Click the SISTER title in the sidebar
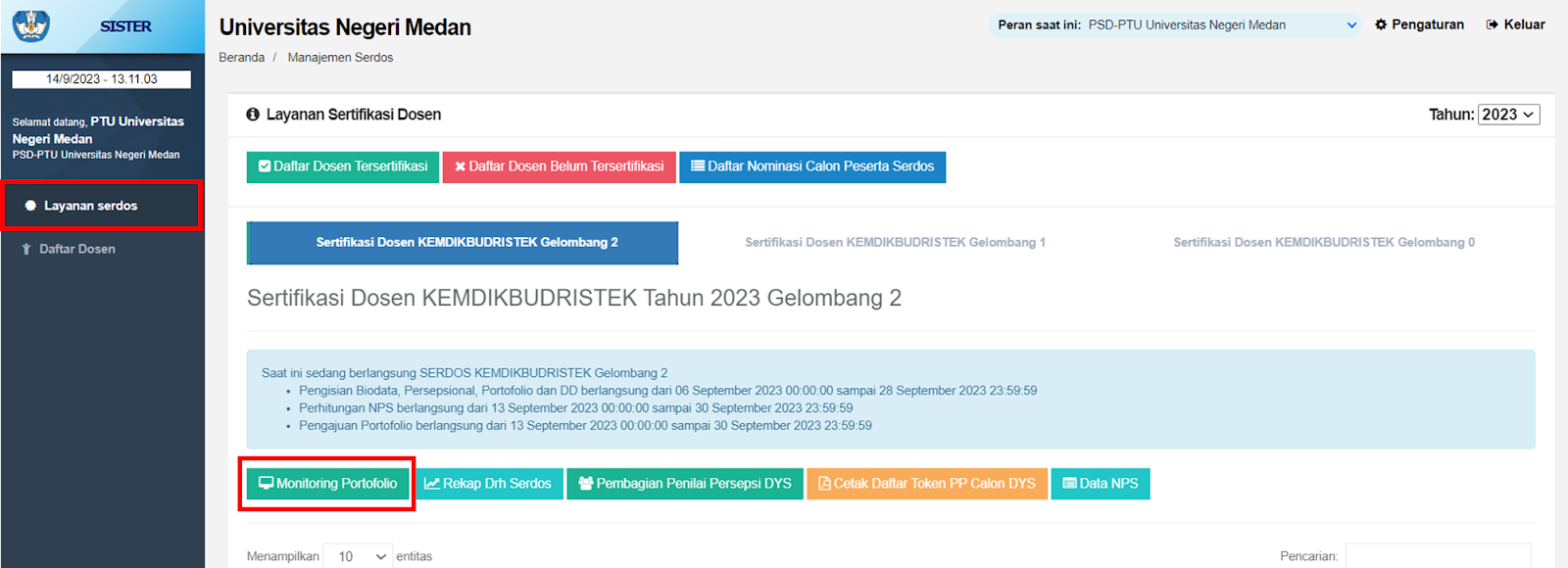The width and height of the screenshot is (1568, 568). tap(125, 26)
